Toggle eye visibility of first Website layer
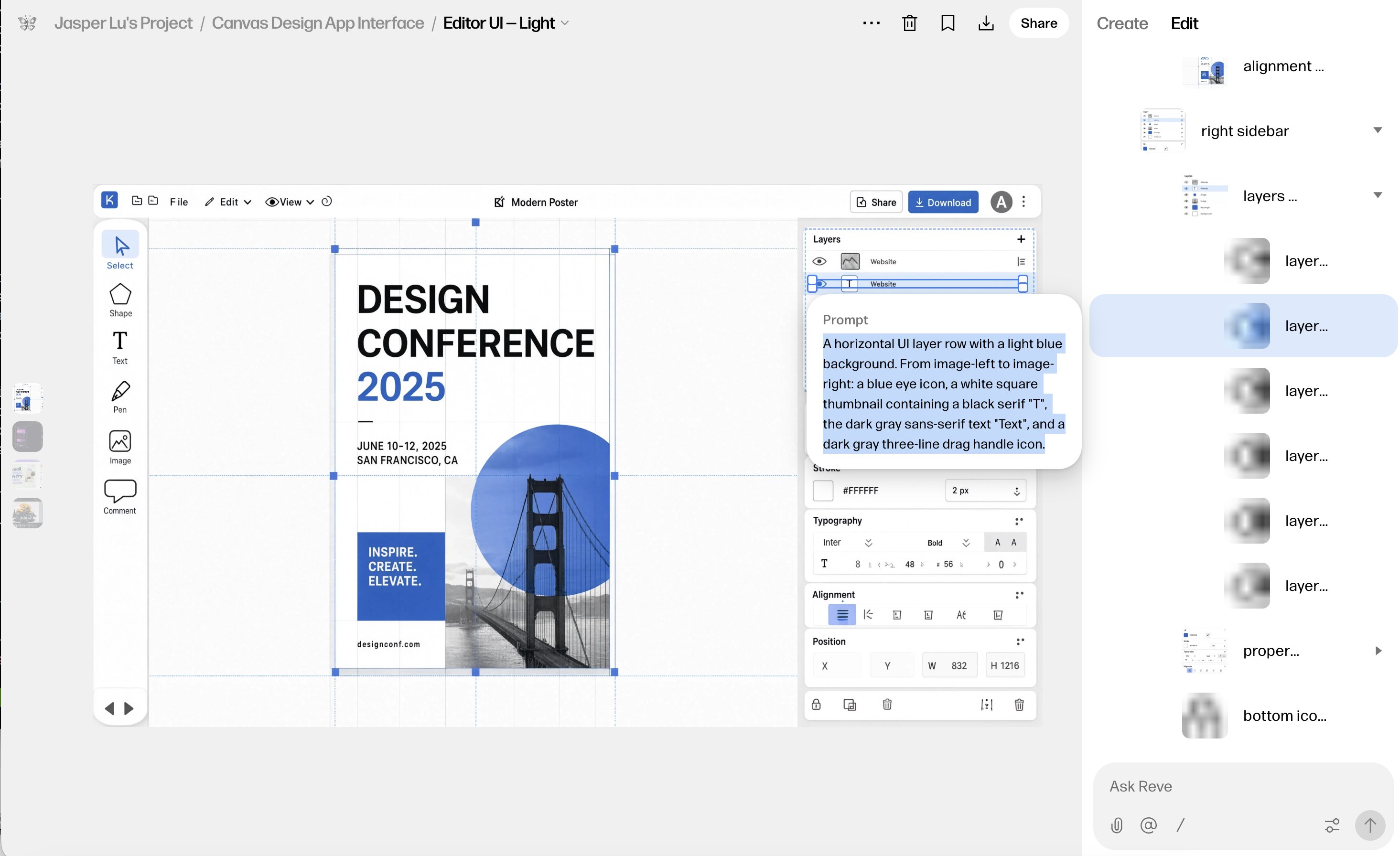Viewport: 1400px width, 856px height. (x=819, y=261)
